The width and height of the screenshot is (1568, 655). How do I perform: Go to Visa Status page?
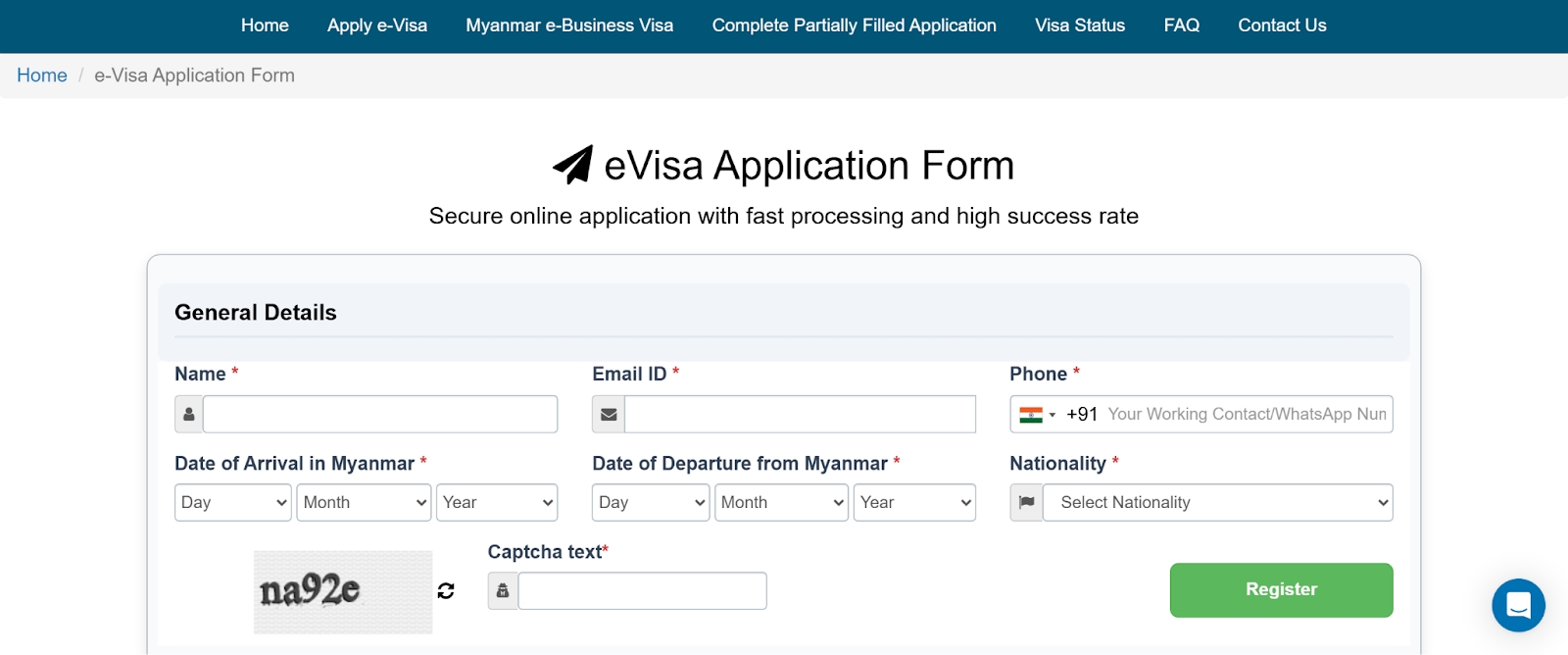(x=1080, y=25)
